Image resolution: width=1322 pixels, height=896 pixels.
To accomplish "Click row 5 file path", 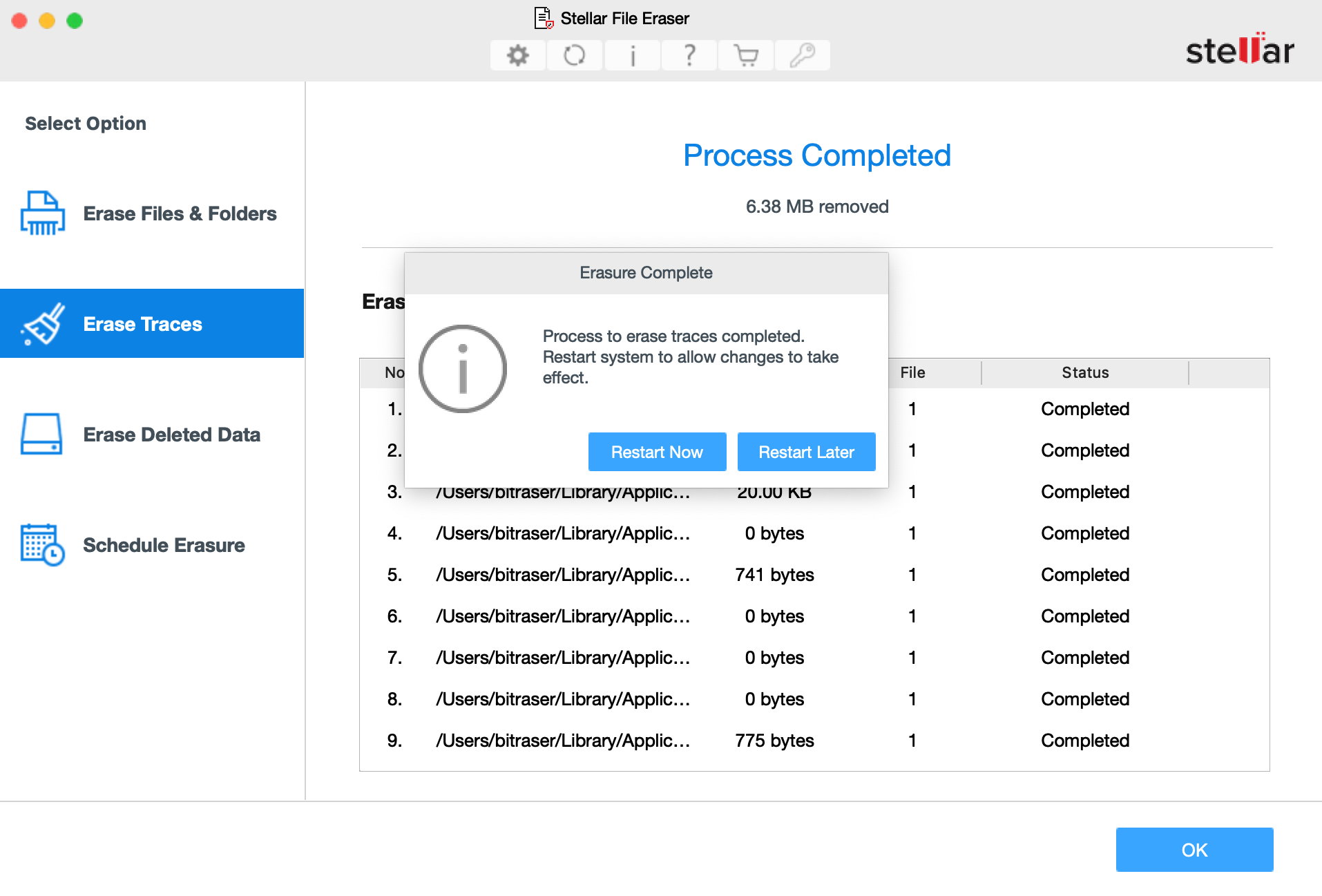I will 563,575.
